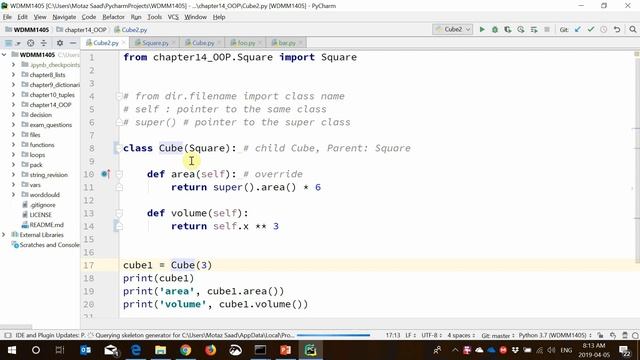Viewport: 640px width, 360px height.
Task: Open the LF line separator selector
Action: point(410,335)
